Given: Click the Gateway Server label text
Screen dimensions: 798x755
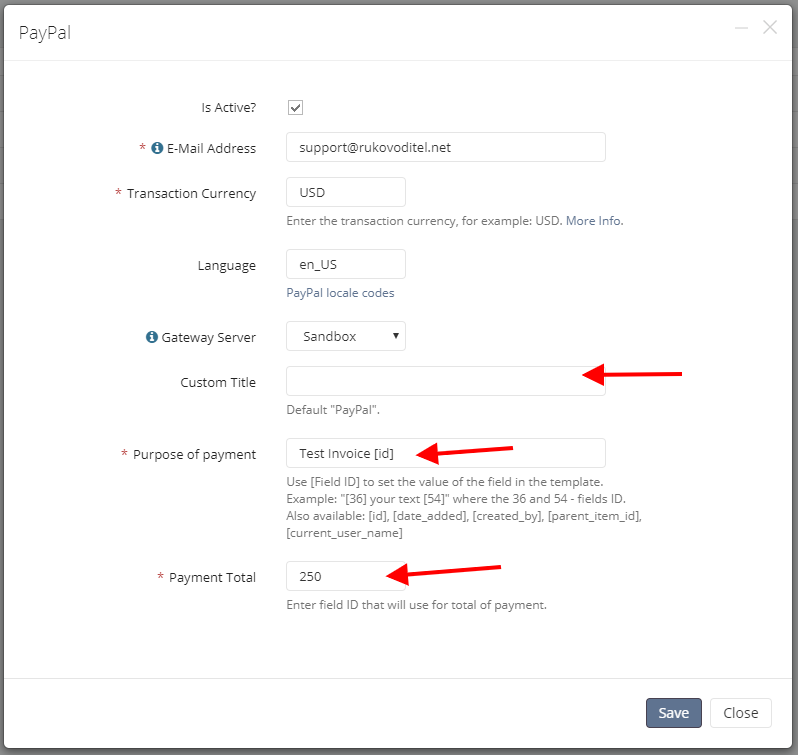Looking at the screenshot, I should pyautogui.click(x=209, y=337).
